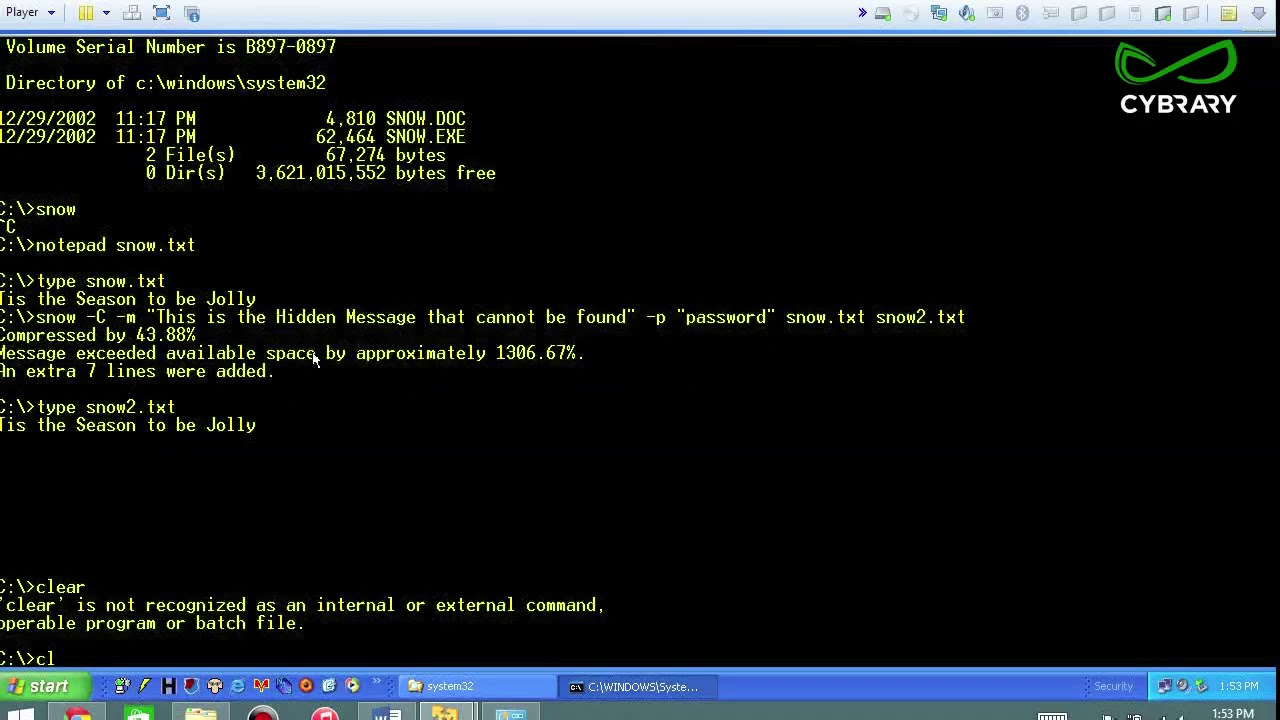The width and height of the screenshot is (1280, 720).
Task: Click the snow -C -m command line
Action: (x=482, y=317)
